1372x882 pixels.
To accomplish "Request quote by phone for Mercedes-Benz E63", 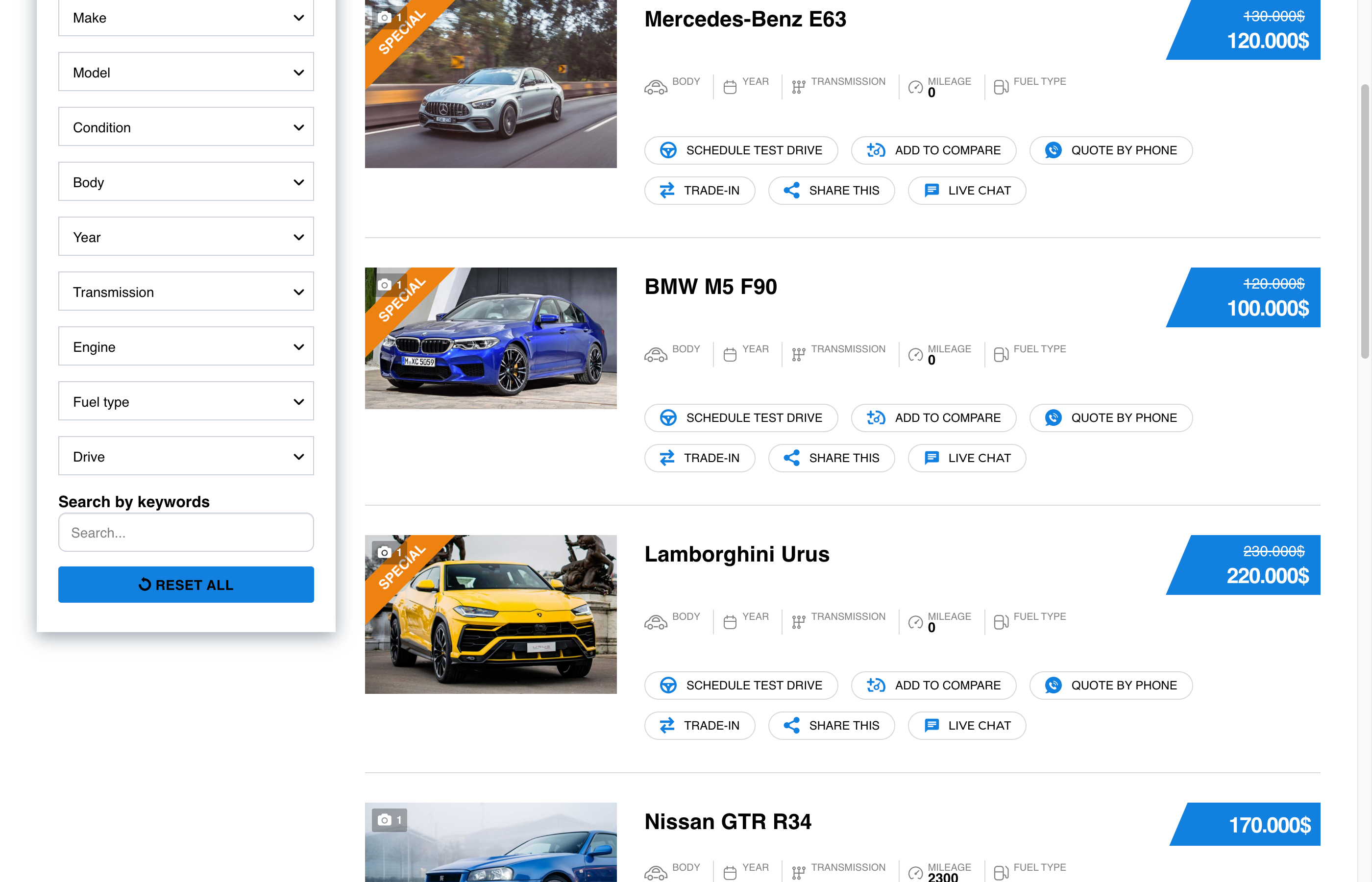I will coord(1111,150).
